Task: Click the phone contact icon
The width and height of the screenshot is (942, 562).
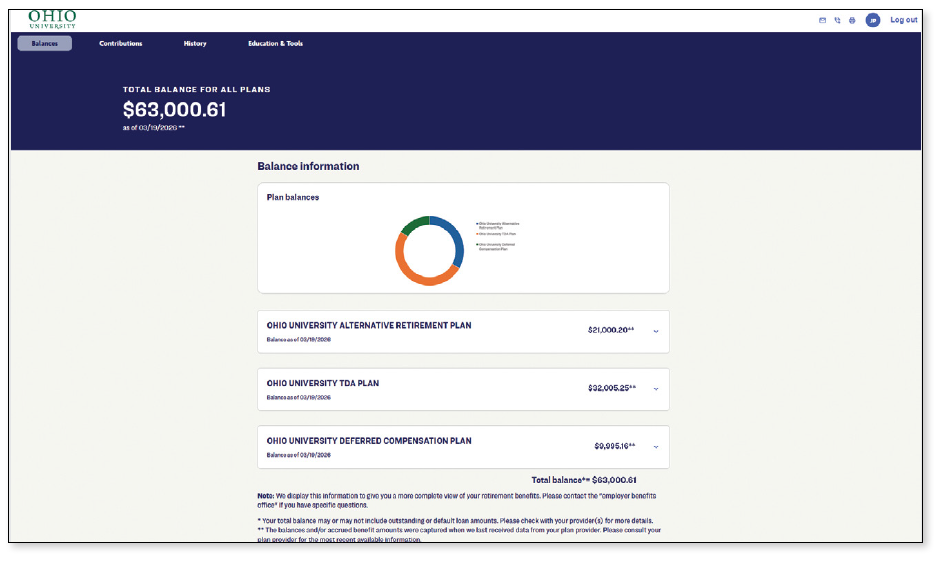Action: (x=837, y=20)
